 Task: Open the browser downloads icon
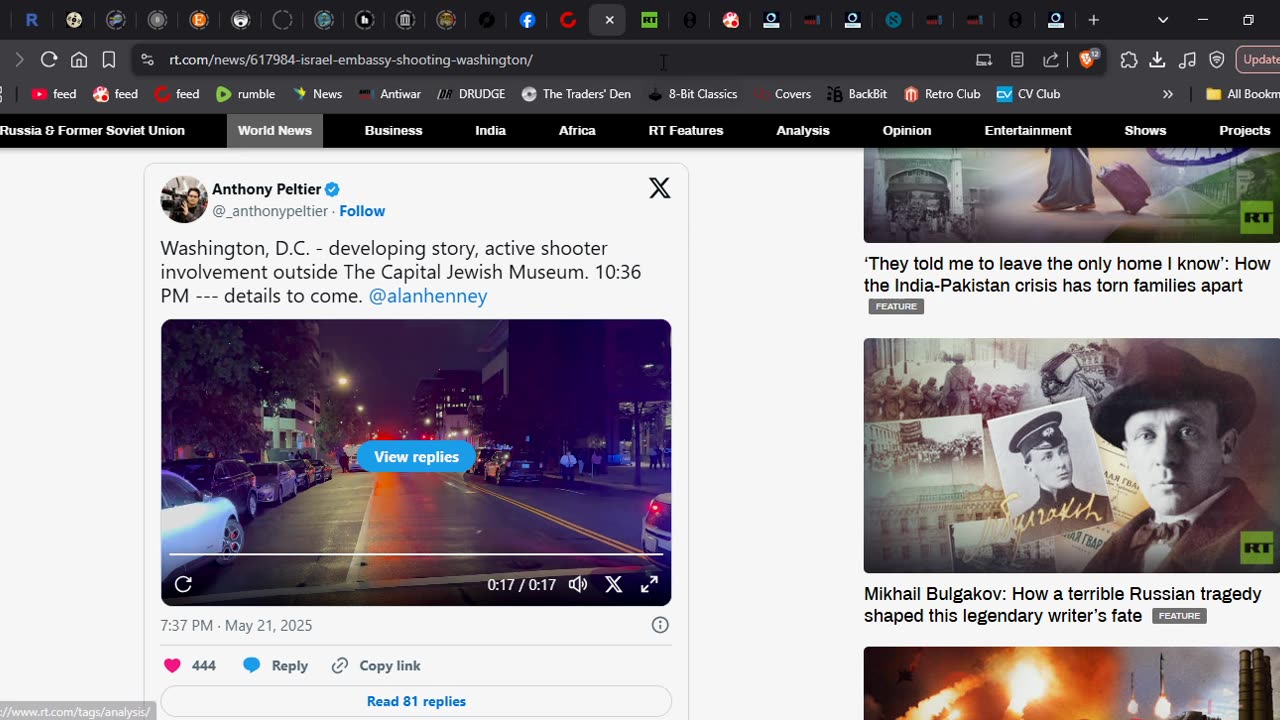click(x=1157, y=60)
